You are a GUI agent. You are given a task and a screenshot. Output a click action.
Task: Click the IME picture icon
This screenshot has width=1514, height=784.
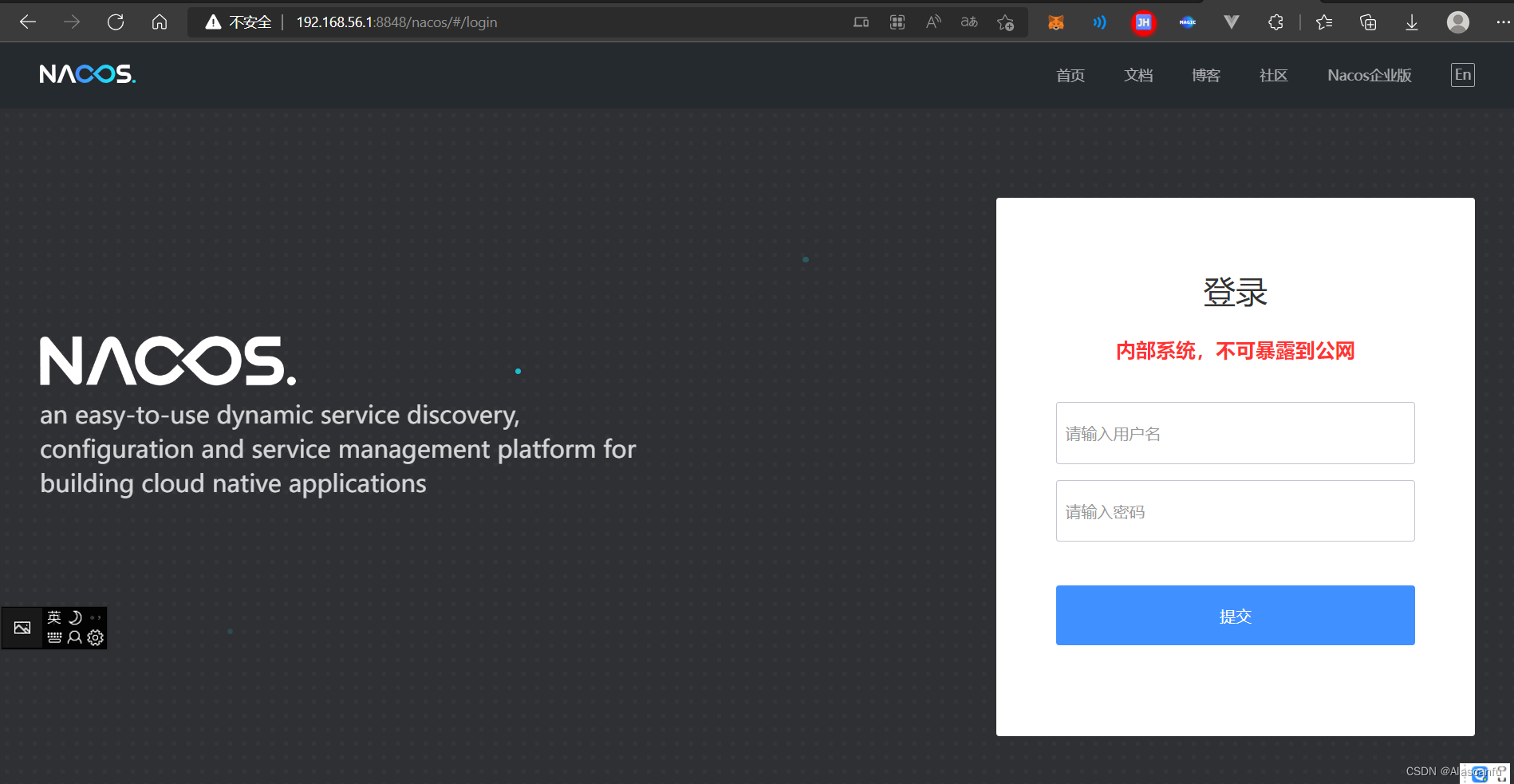coord(22,628)
